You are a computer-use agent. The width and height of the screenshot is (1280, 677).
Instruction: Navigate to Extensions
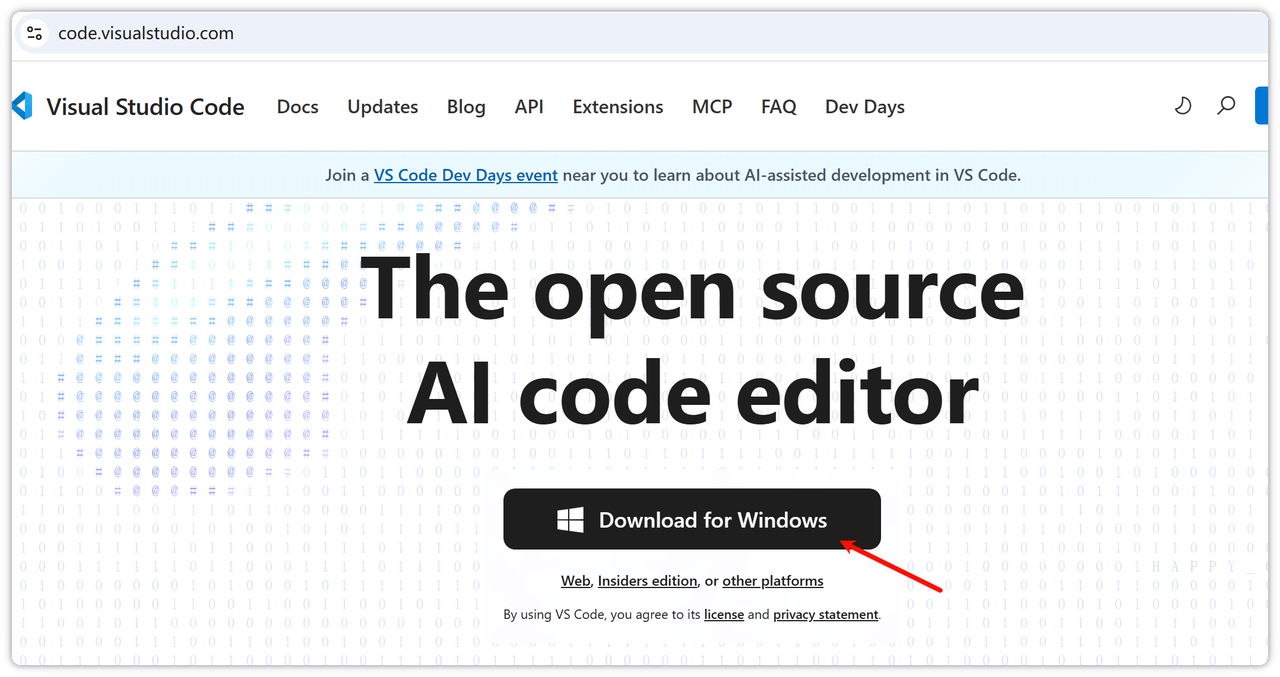[x=617, y=107]
